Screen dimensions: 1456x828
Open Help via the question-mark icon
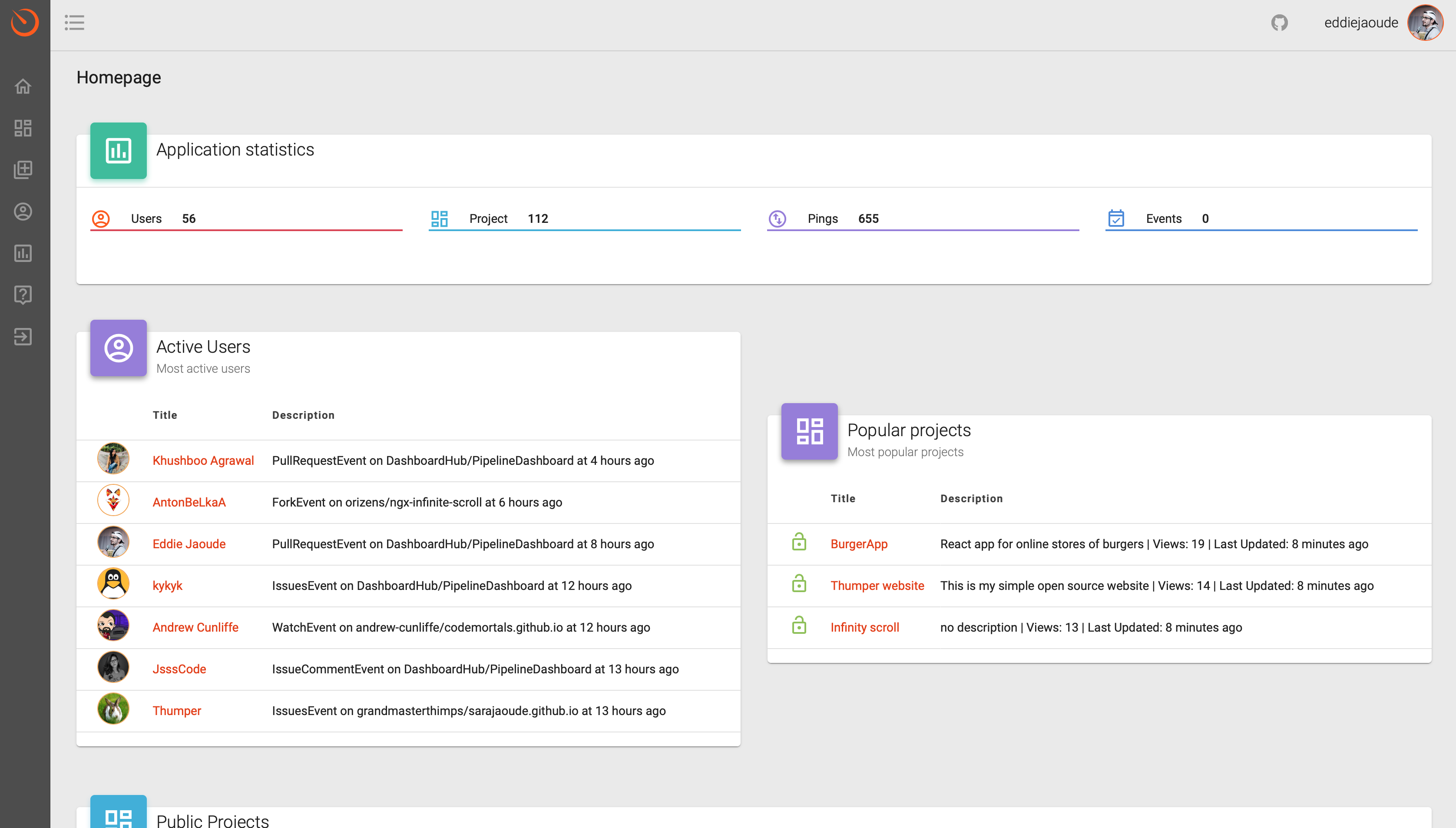(x=23, y=295)
